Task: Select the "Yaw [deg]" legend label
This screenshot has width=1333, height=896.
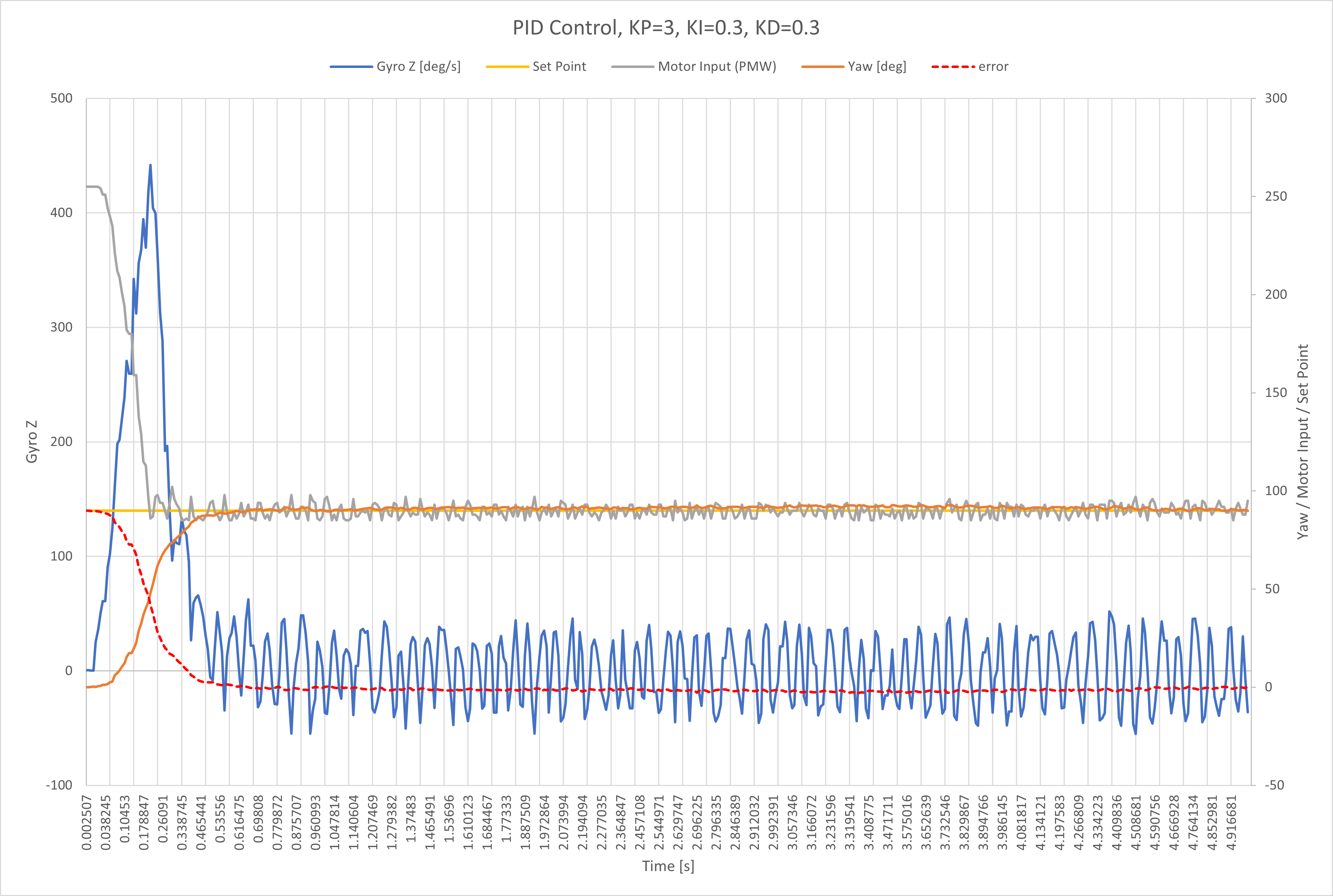Action: [x=877, y=66]
